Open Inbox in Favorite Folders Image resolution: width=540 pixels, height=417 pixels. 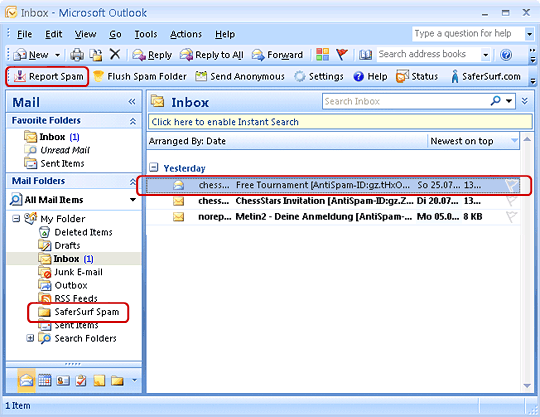point(52,137)
